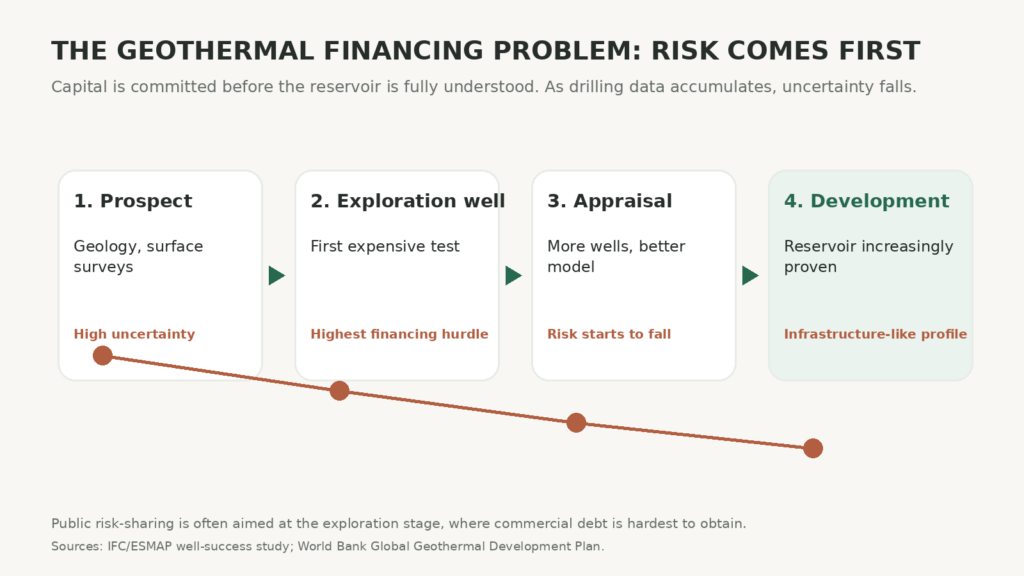
Task: Select the 'Highest financing hurdle' label
Action: [x=399, y=334]
